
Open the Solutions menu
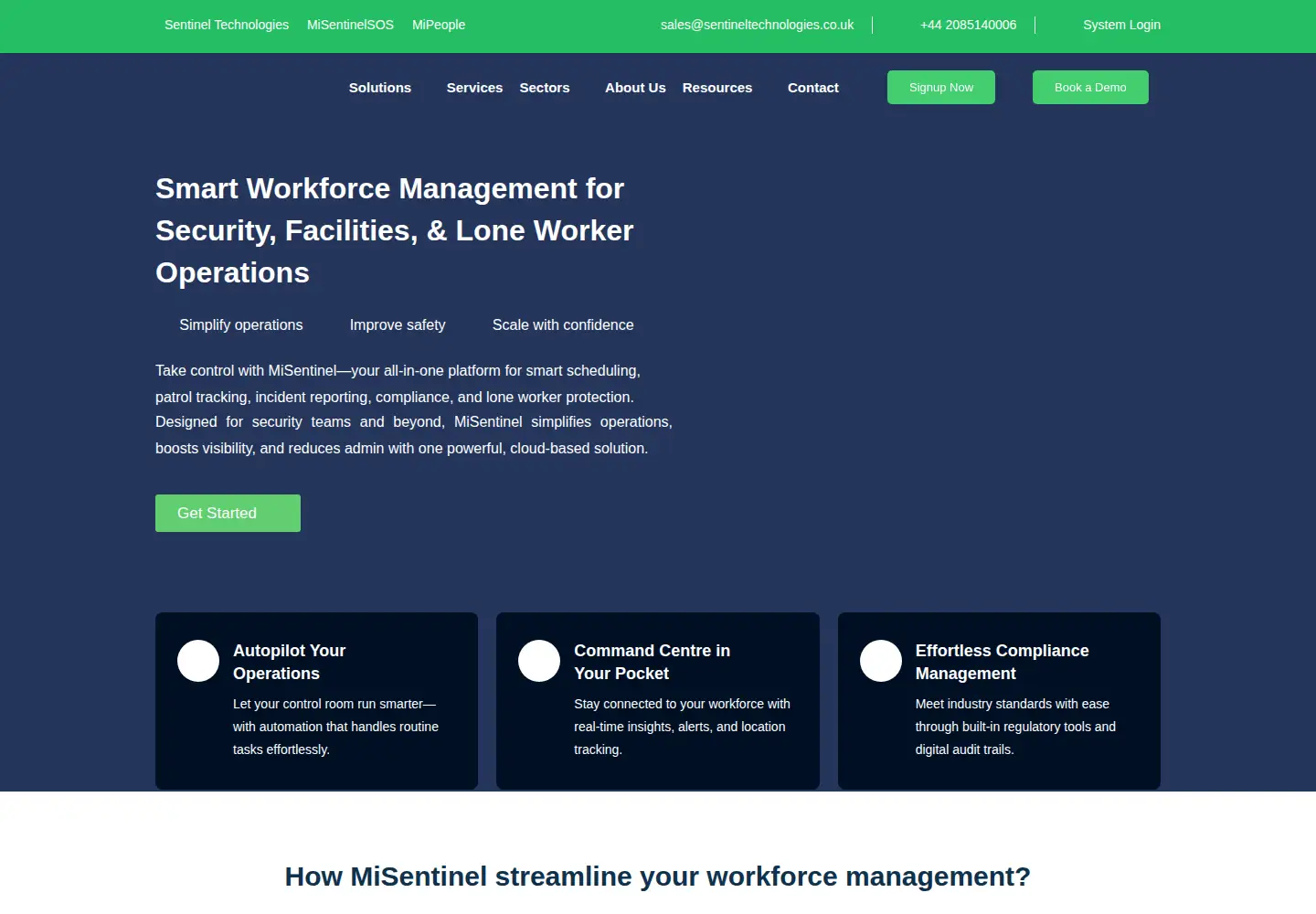[x=380, y=88]
